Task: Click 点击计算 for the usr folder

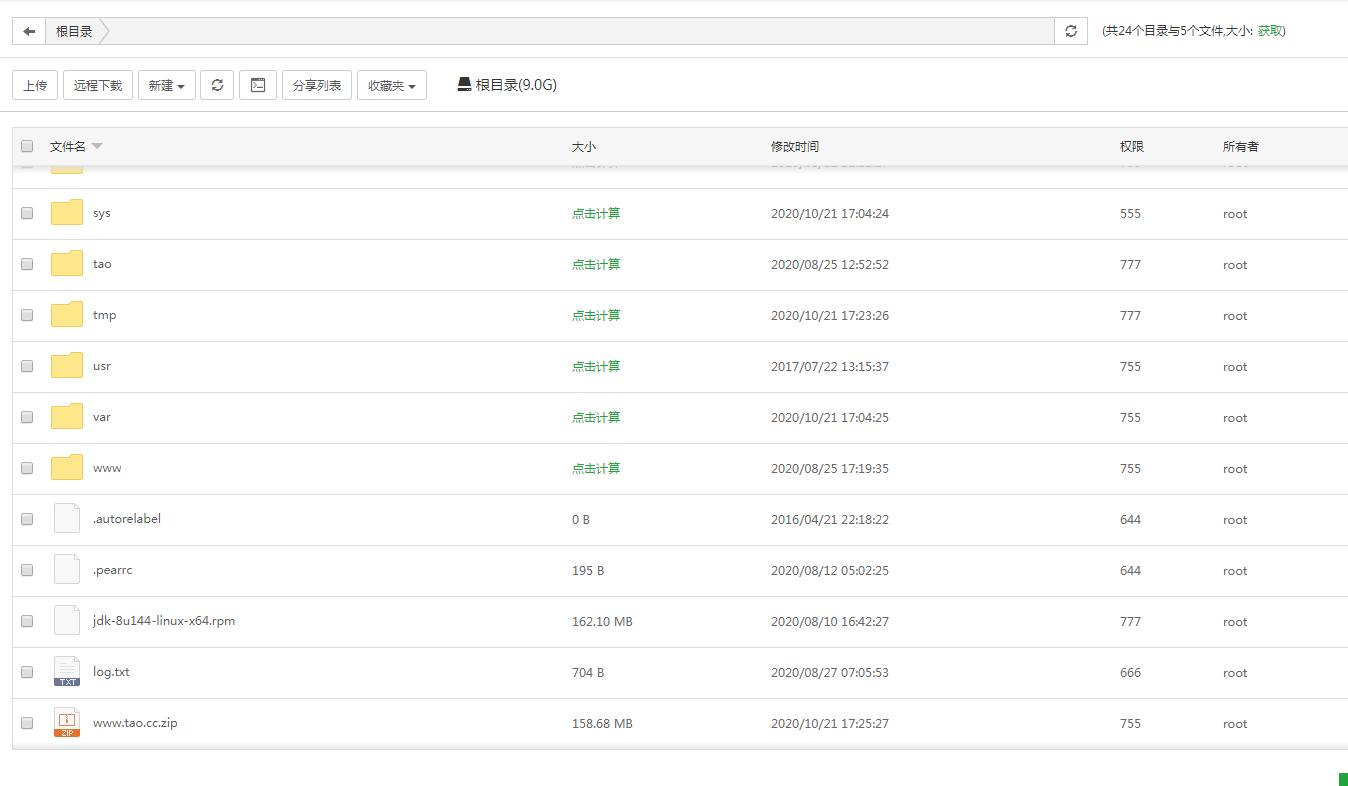Action: click(x=596, y=366)
